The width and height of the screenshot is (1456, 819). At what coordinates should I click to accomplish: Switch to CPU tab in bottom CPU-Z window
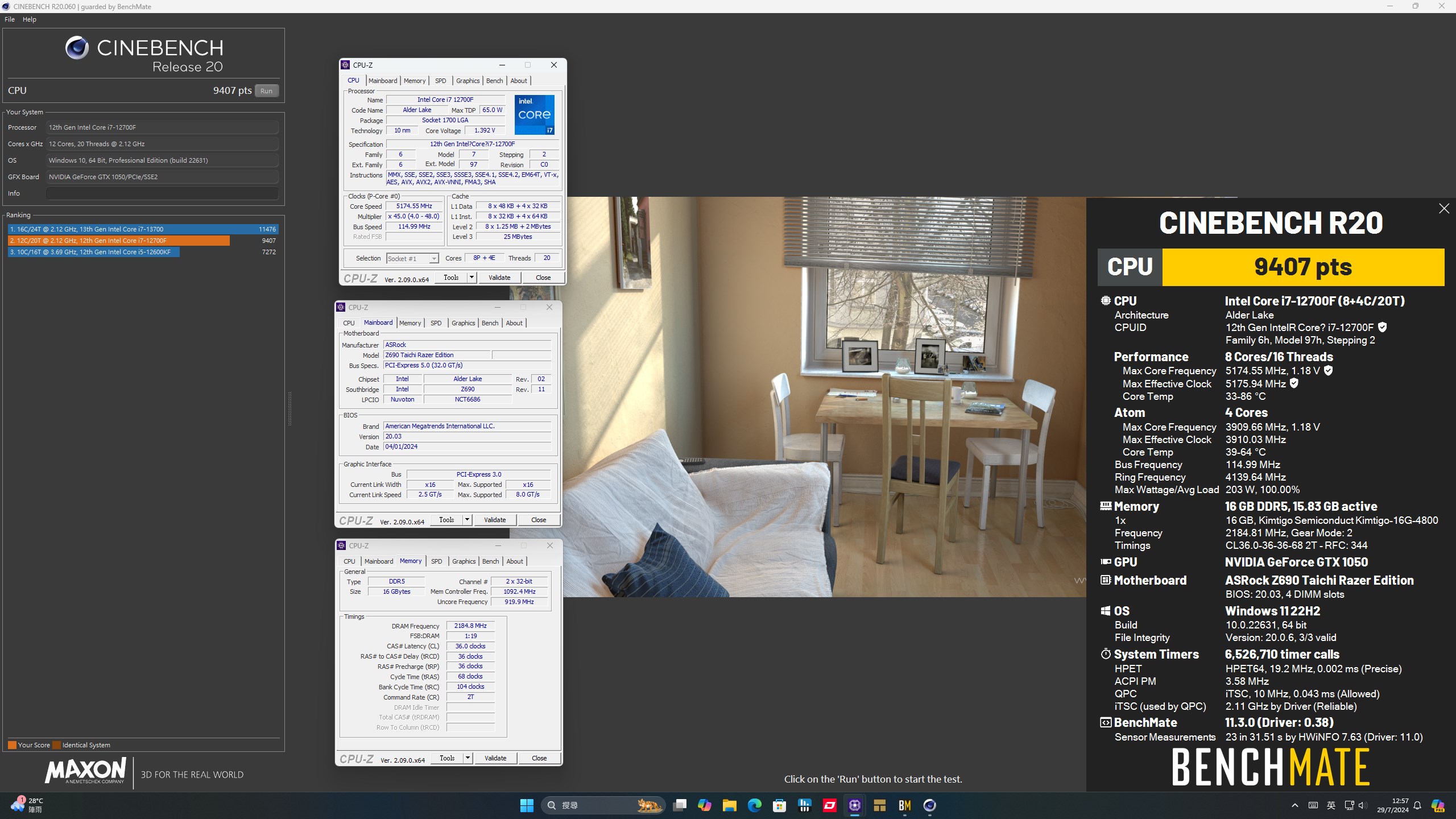tap(349, 561)
